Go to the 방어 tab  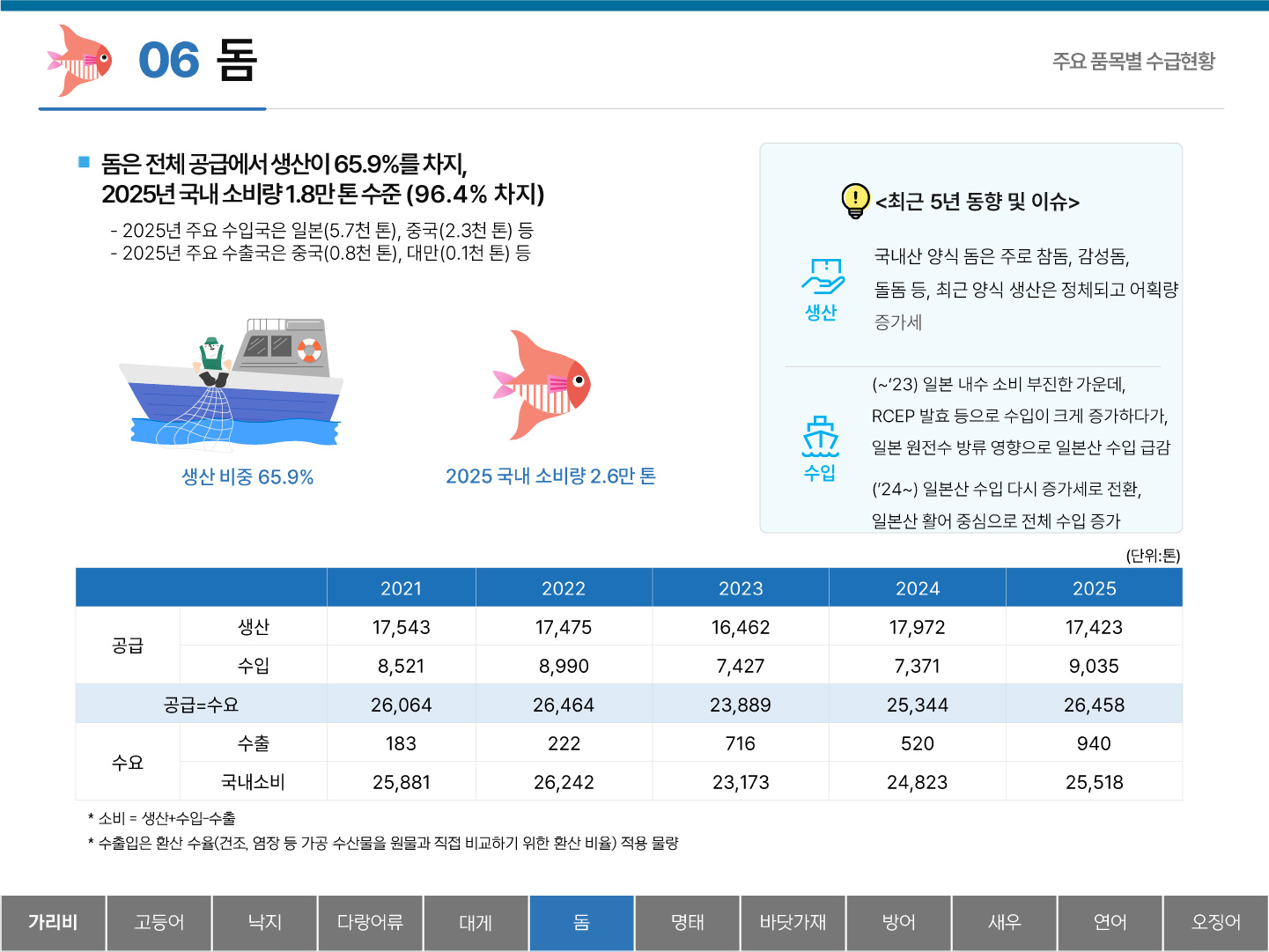pyautogui.click(x=898, y=922)
